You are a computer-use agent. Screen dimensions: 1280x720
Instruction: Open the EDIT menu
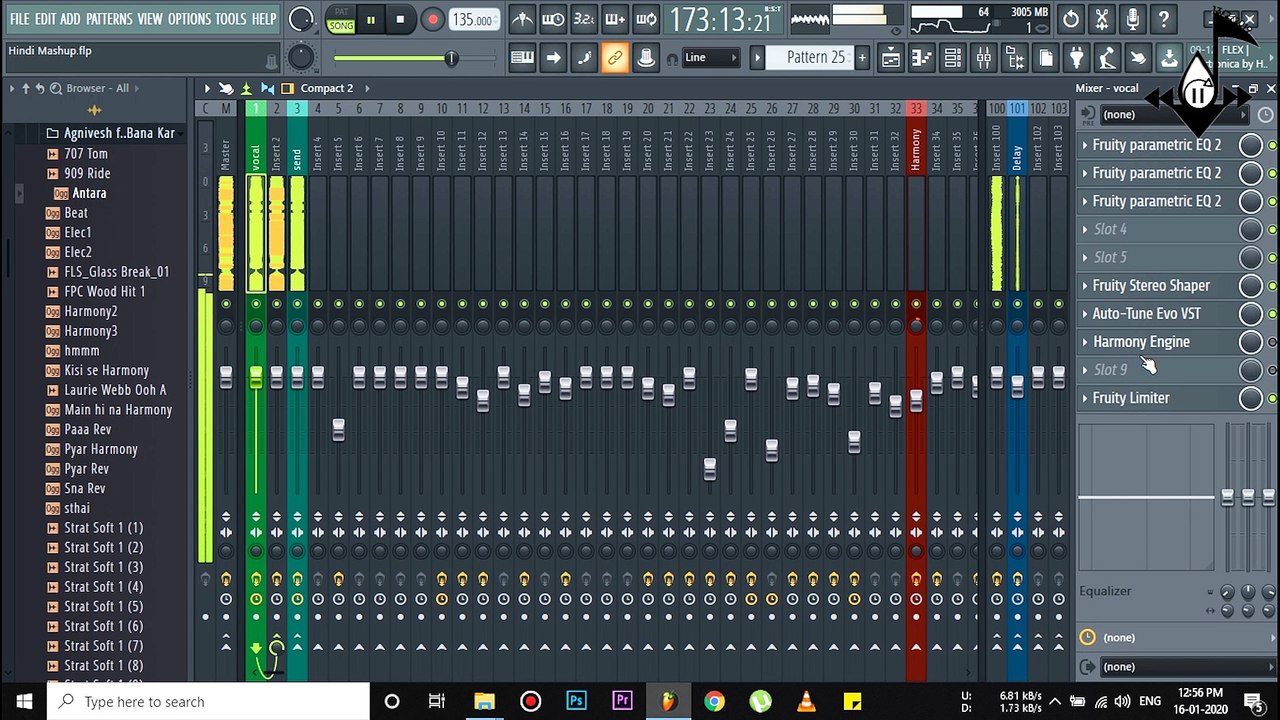(x=45, y=19)
